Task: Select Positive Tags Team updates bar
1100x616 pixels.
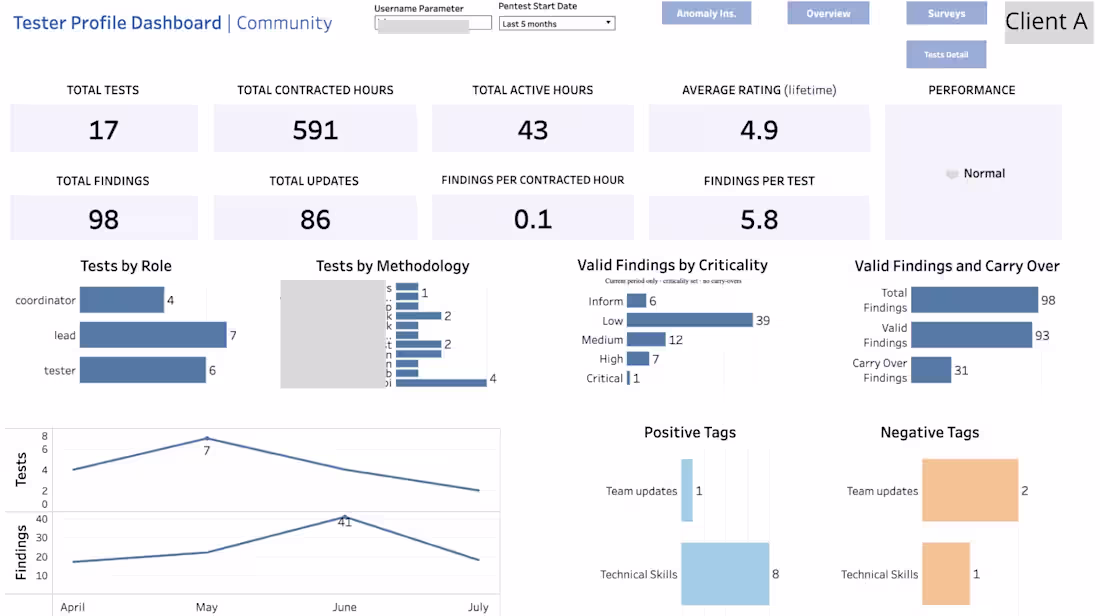Action: 687,490
